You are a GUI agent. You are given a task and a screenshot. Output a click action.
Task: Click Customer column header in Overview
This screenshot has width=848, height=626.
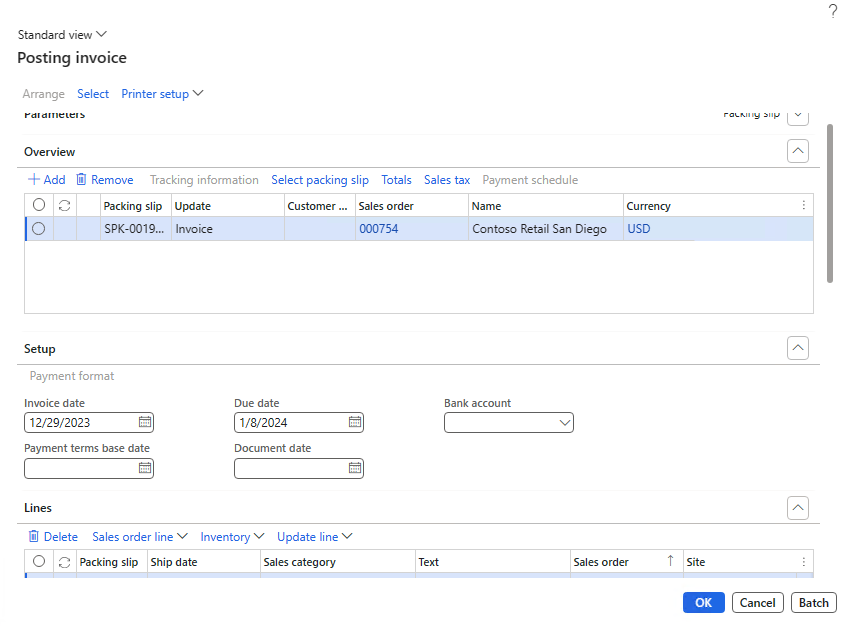click(320, 206)
